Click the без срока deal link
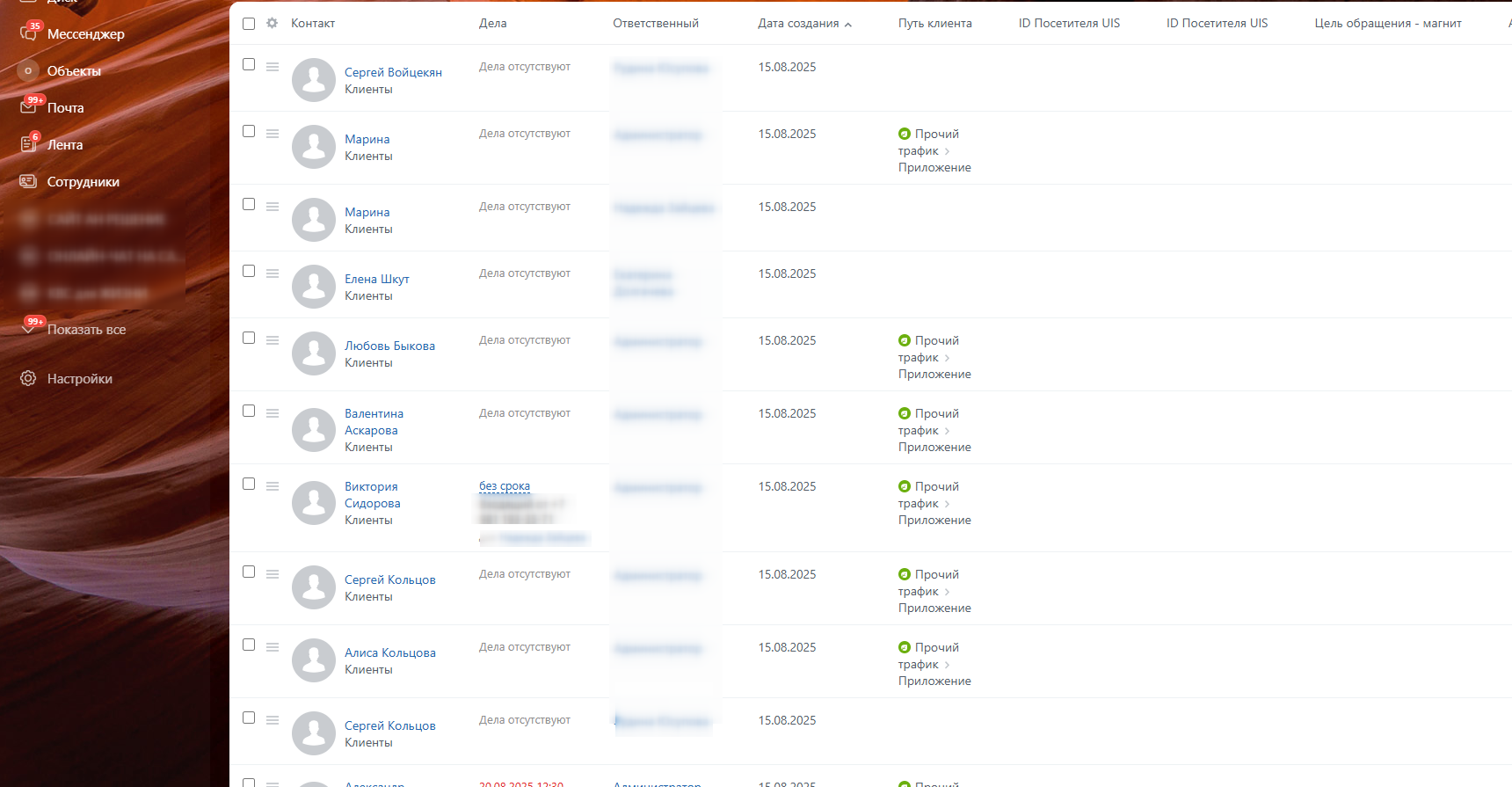This screenshot has height=787, width=1512. click(x=505, y=485)
